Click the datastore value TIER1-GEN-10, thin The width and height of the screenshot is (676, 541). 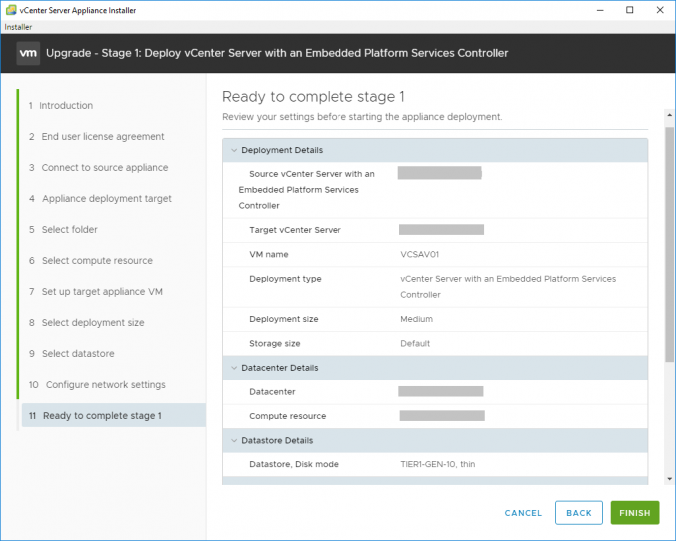pos(438,464)
